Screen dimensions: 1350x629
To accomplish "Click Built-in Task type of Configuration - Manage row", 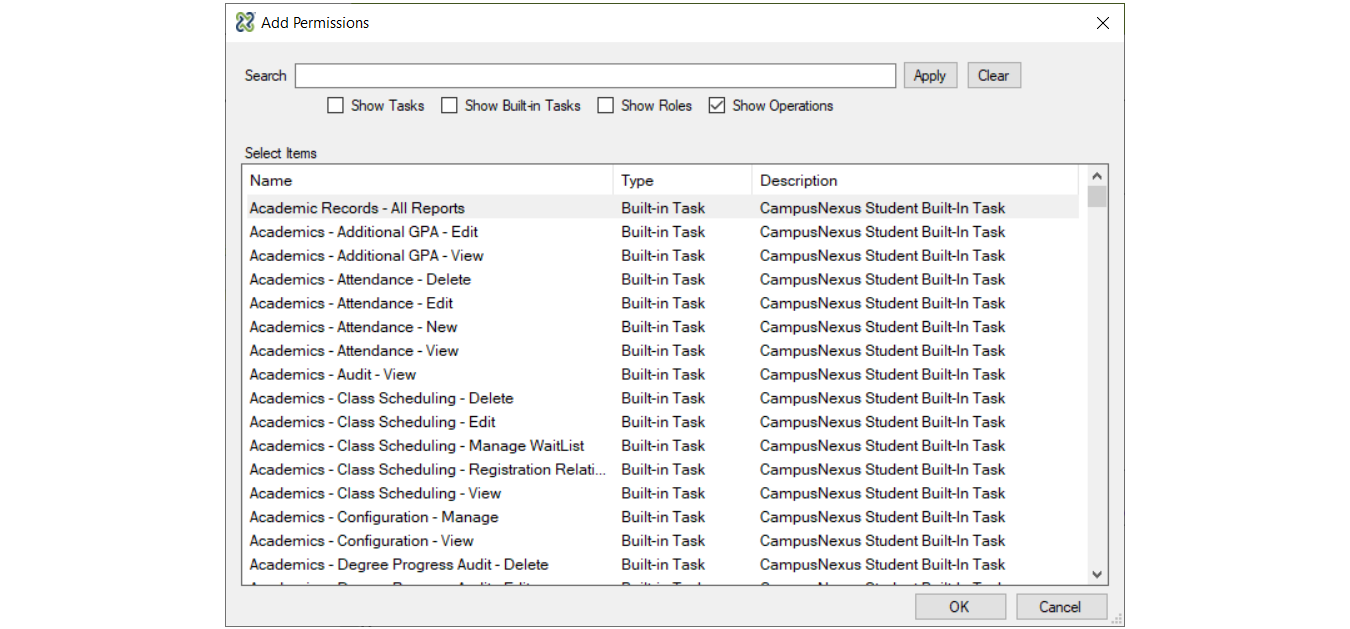I will point(663,517).
